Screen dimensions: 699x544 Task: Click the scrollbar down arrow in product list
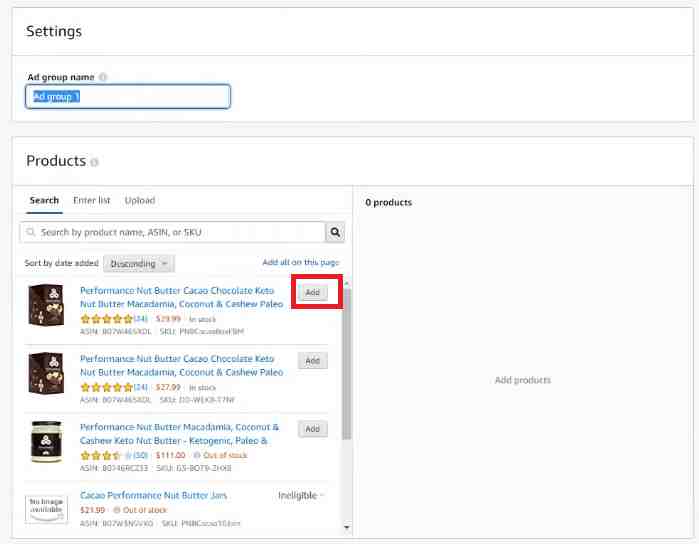point(346,528)
